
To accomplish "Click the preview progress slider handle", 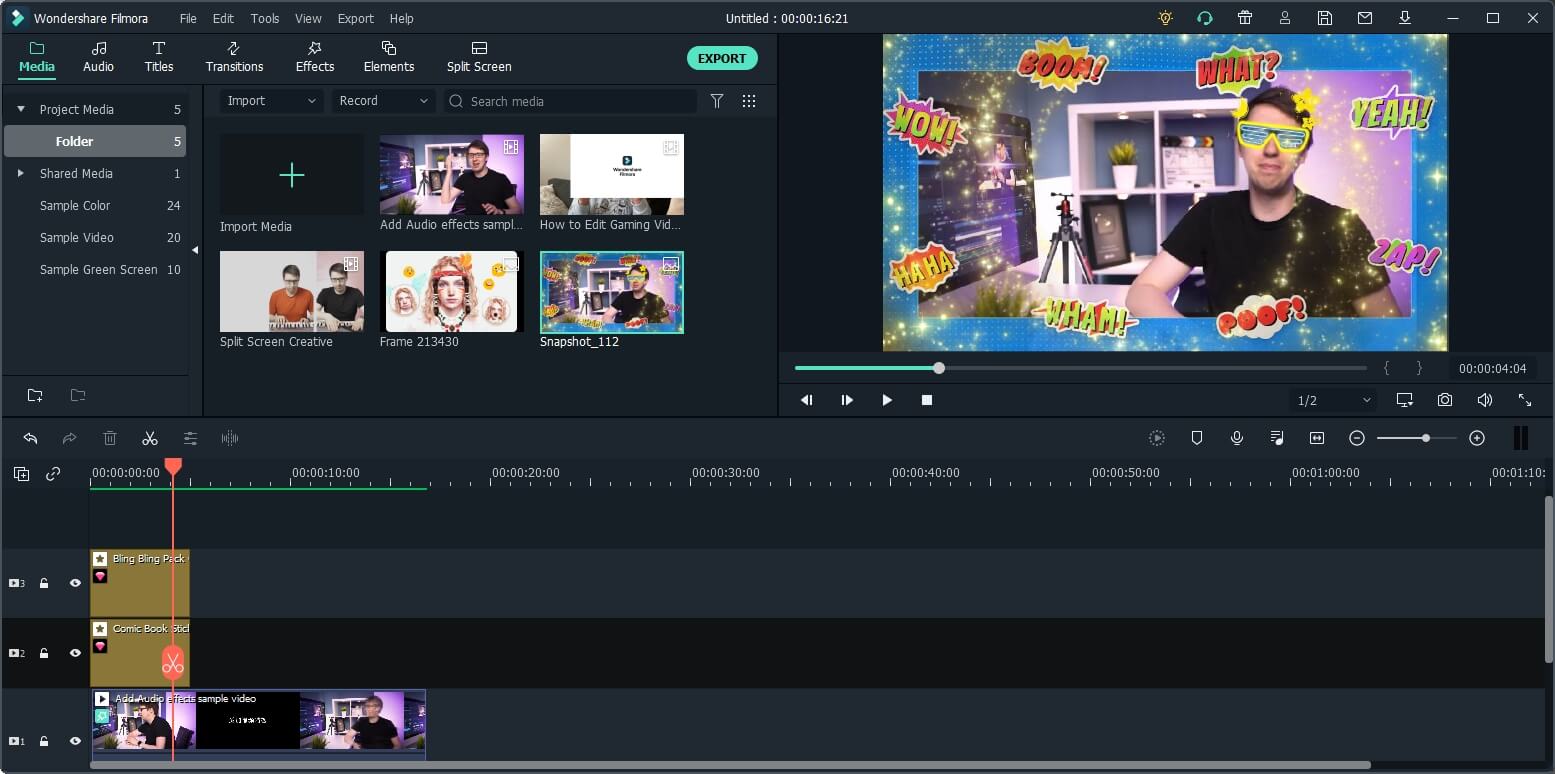I will pos(939,368).
